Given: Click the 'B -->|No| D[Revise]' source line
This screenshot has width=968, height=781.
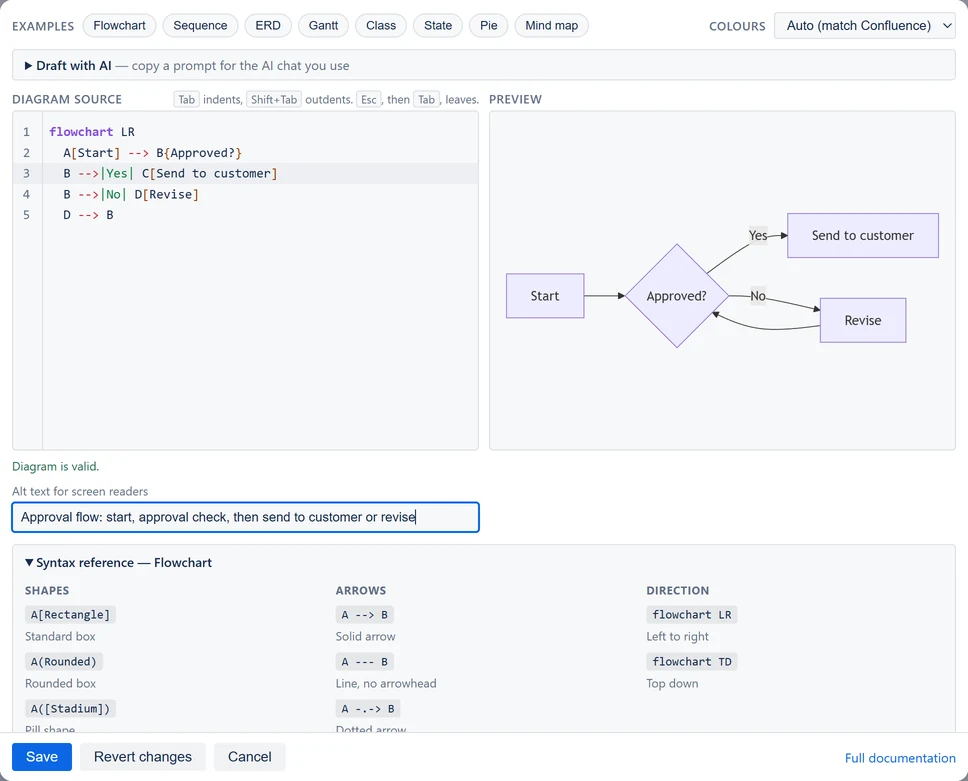Looking at the screenshot, I should [x=131, y=194].
